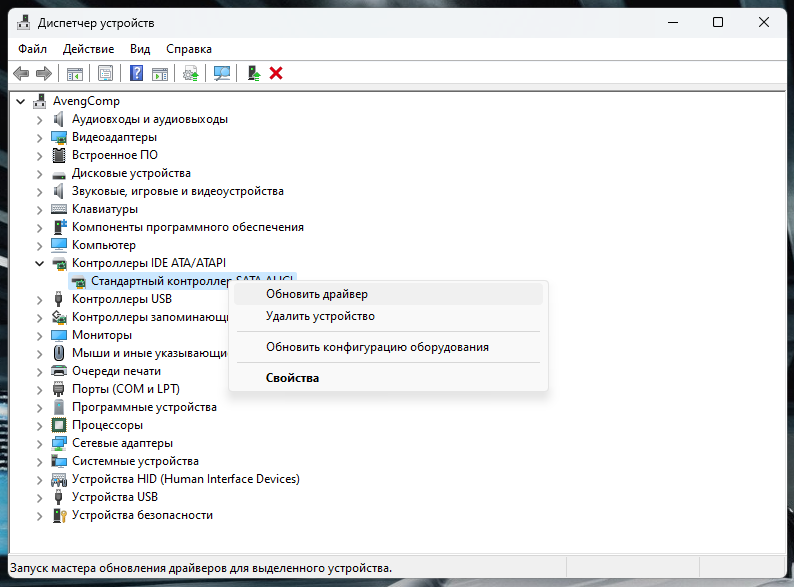Click the Компоненты программного обеспечения icon

[x=60, y=227]
